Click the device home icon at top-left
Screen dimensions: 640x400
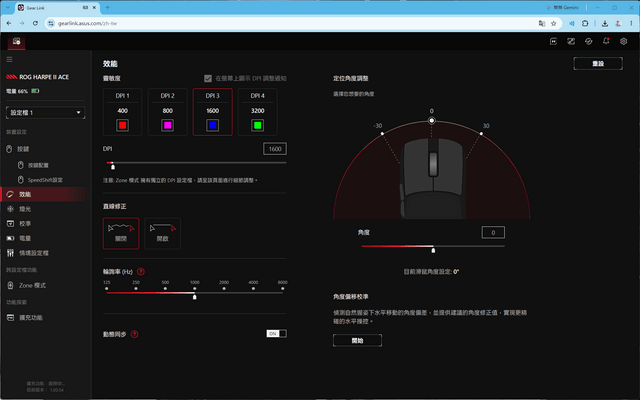[x=16, y=41]
